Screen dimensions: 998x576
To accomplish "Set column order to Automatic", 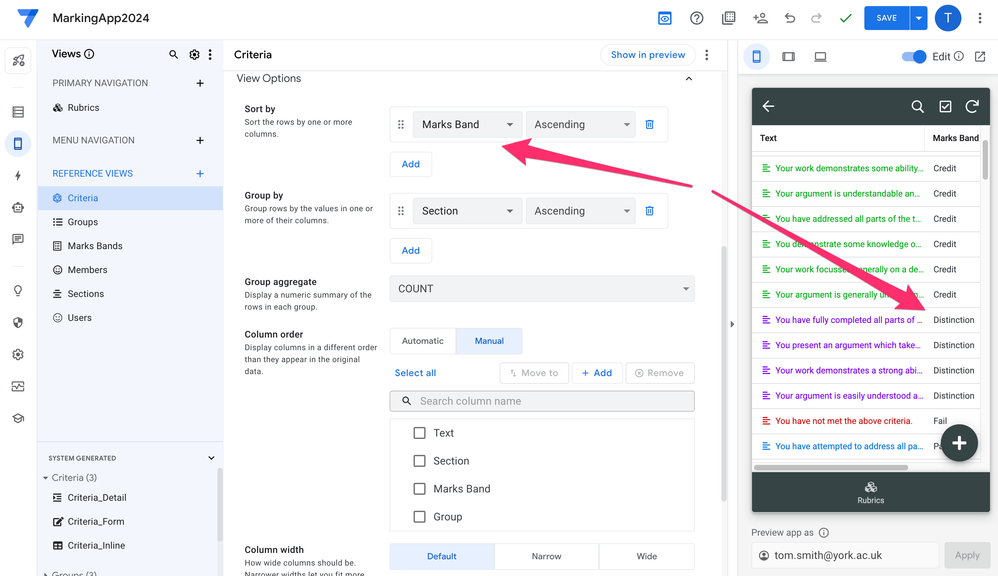I will 423,341.
